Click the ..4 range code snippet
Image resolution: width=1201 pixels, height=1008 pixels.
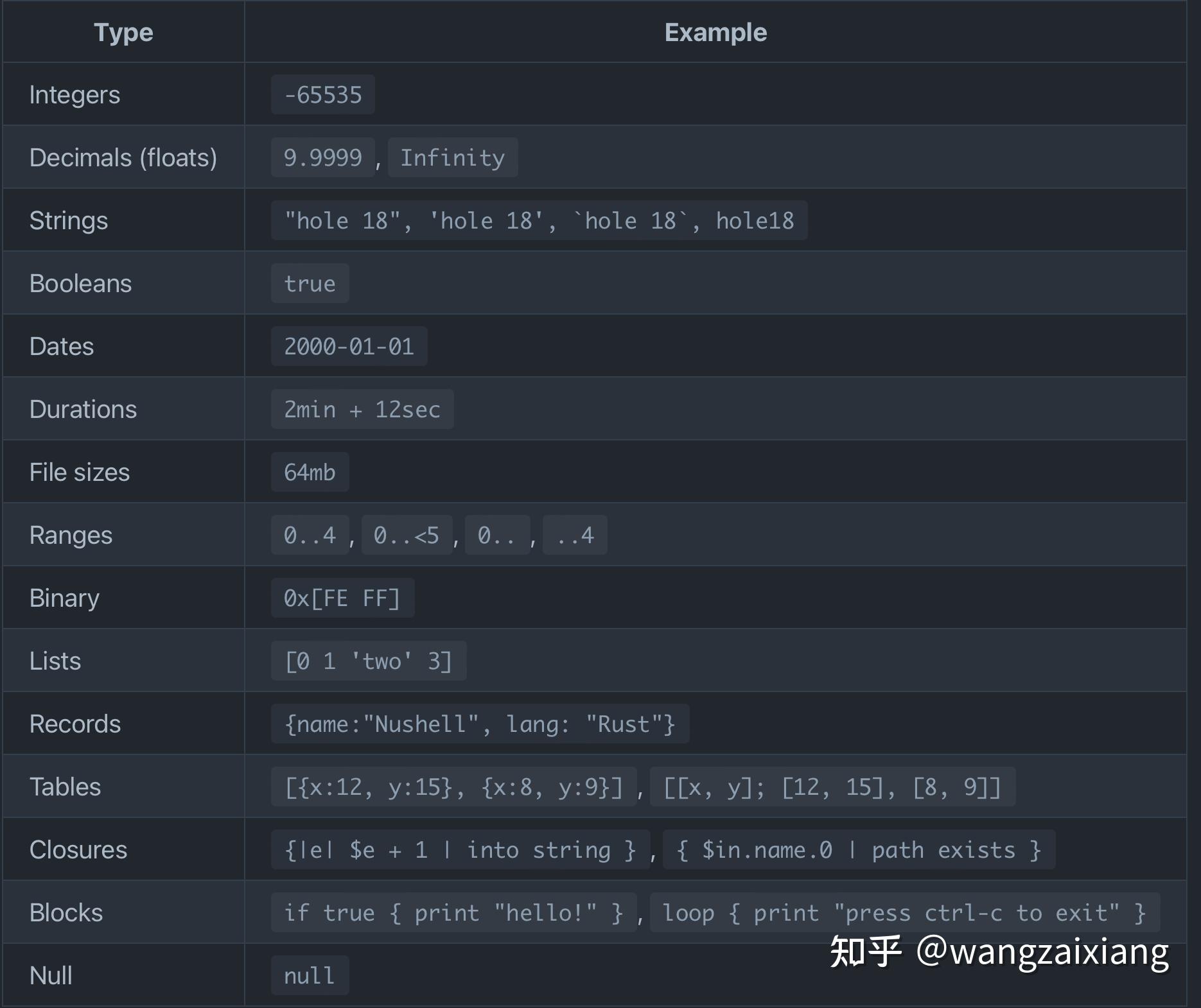[x=575, y=535]
